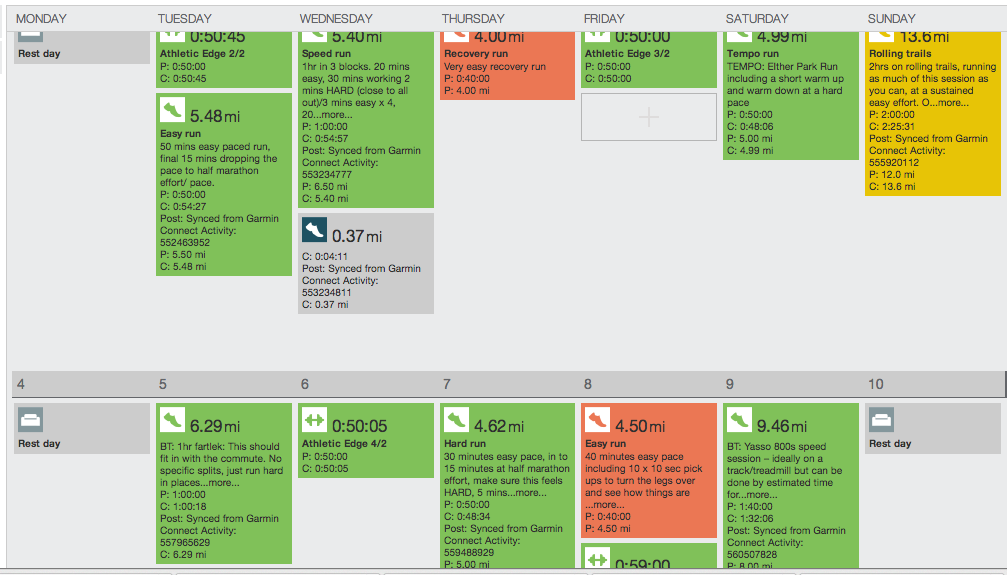Click the dark shoe icon on the 0.37 mi activity

pyautogui.click(x=315, y=230)
